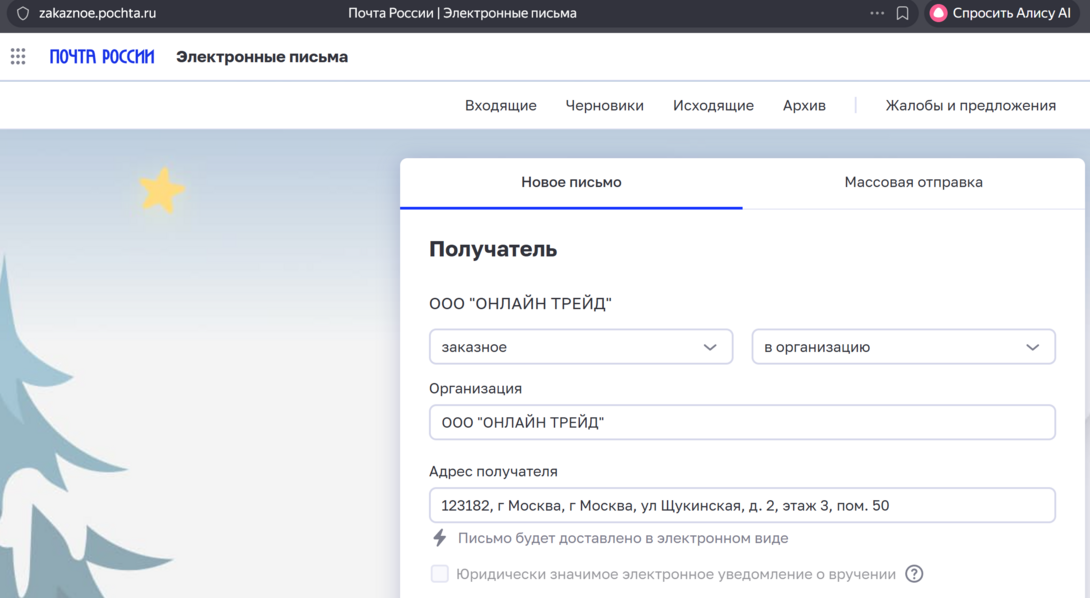Select the Новое письмо tab
The width and height of the screenshot is (1090, 598).
tap(571, 182)
